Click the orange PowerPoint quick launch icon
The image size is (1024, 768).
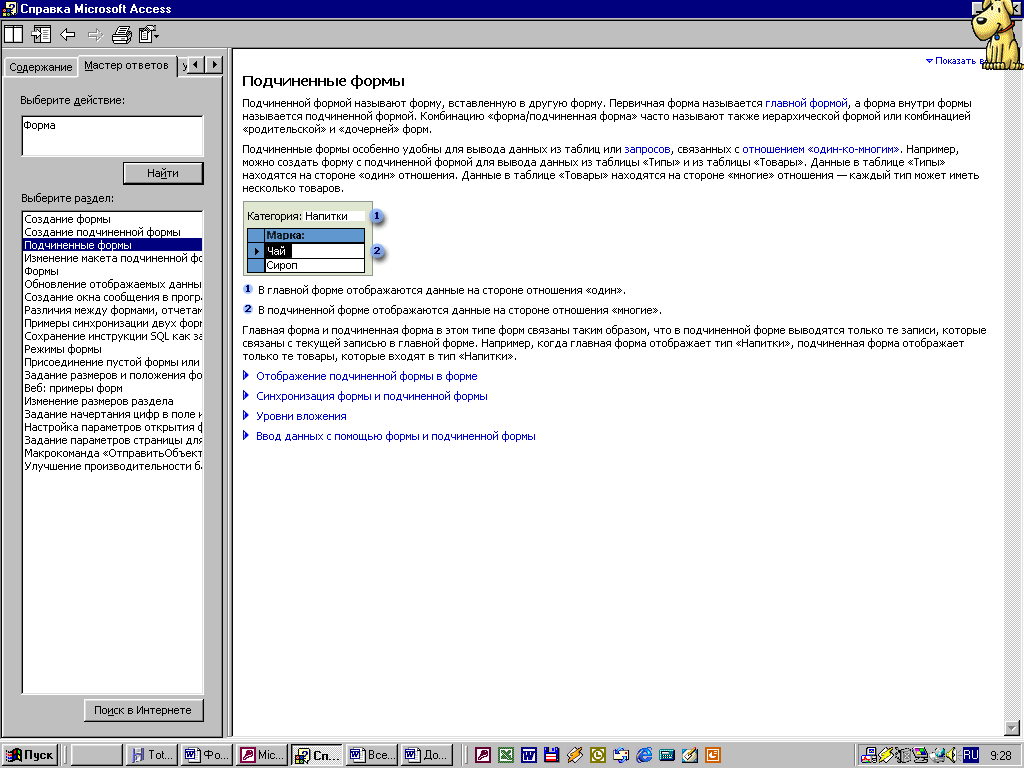point(712,755)
